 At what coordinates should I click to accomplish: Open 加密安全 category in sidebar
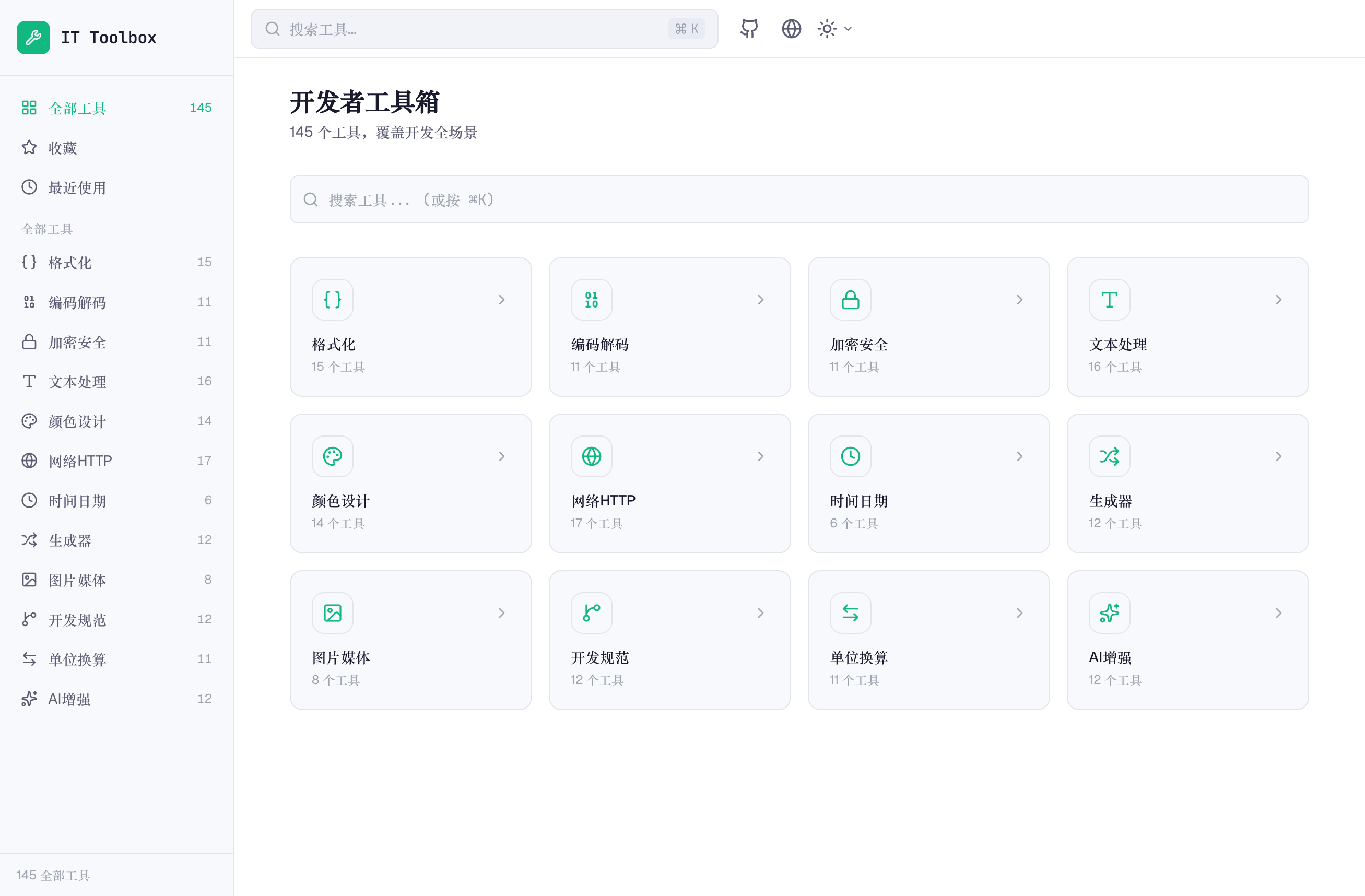[x=116, y=342]
